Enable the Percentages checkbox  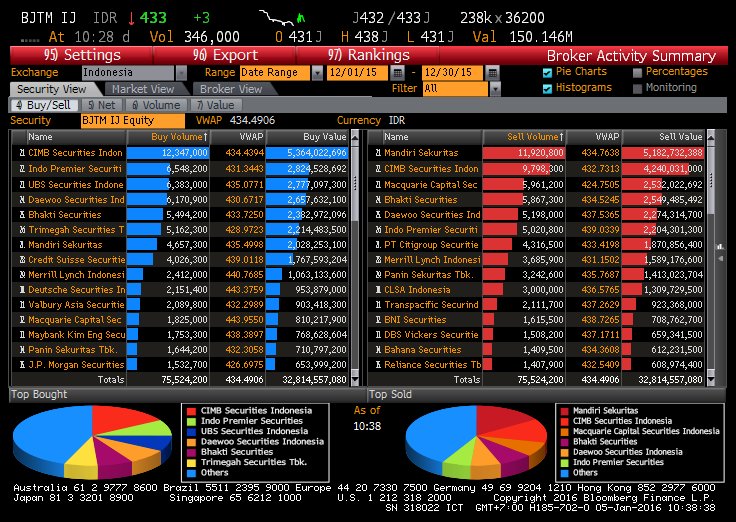click(x=638, y=73)
